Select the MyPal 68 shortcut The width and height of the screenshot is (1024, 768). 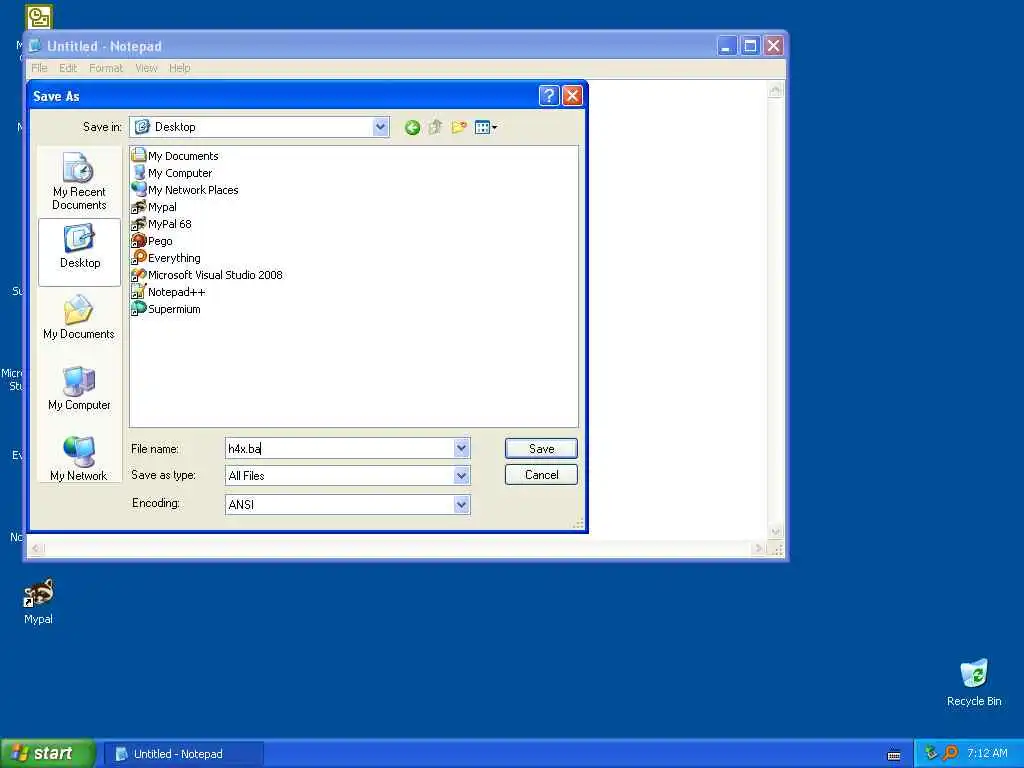point(162,223)
